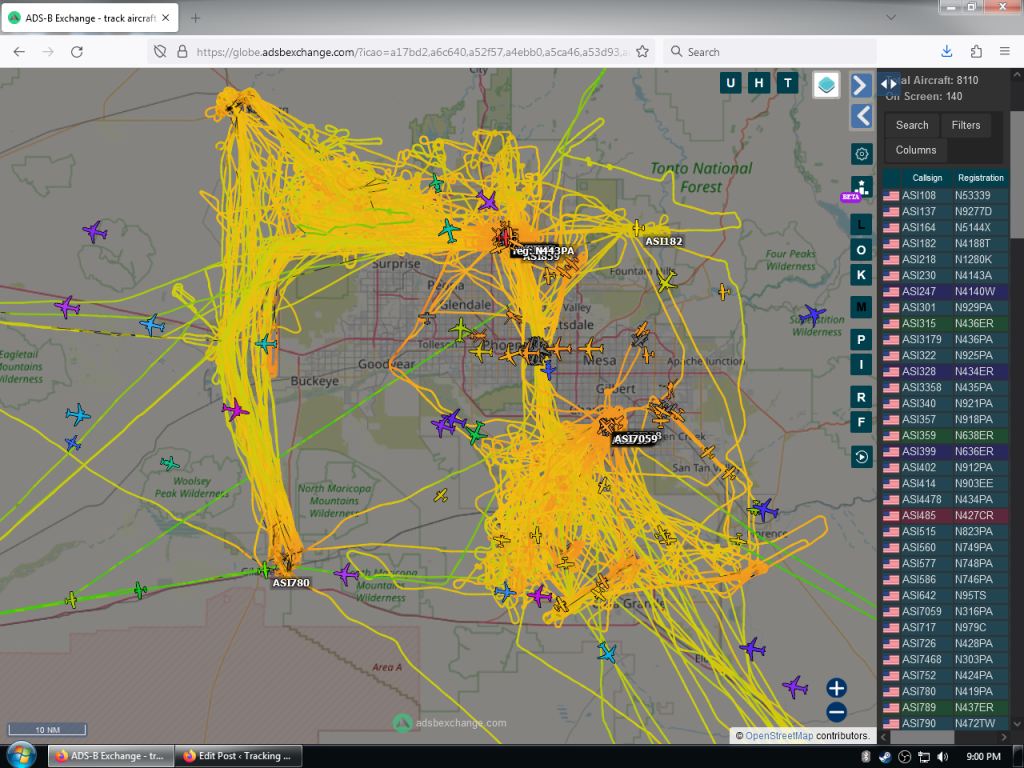
Task: Click the R map button
Action: pos(861,397)
